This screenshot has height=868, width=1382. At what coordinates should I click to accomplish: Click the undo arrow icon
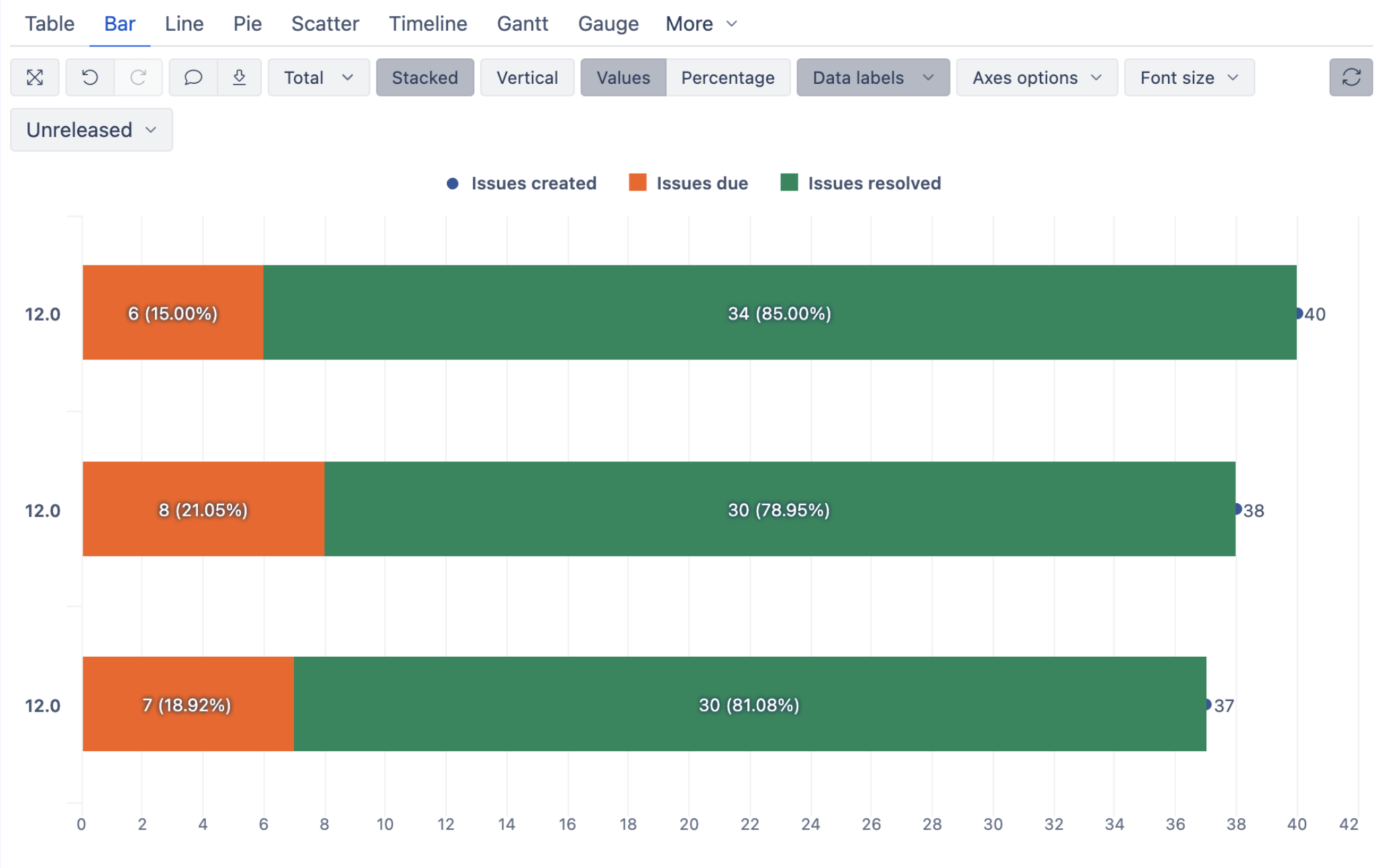[90, 78]
